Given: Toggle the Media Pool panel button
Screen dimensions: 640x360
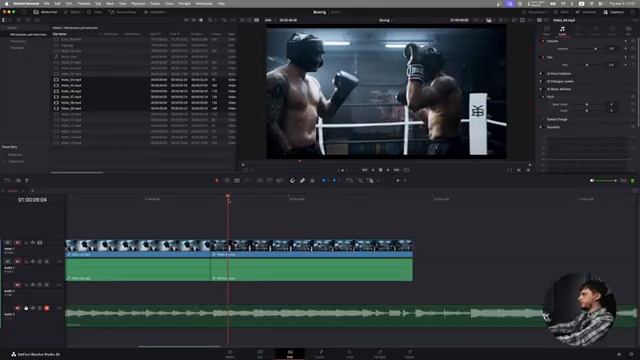Looking at the screenshot, I should 45,12.
